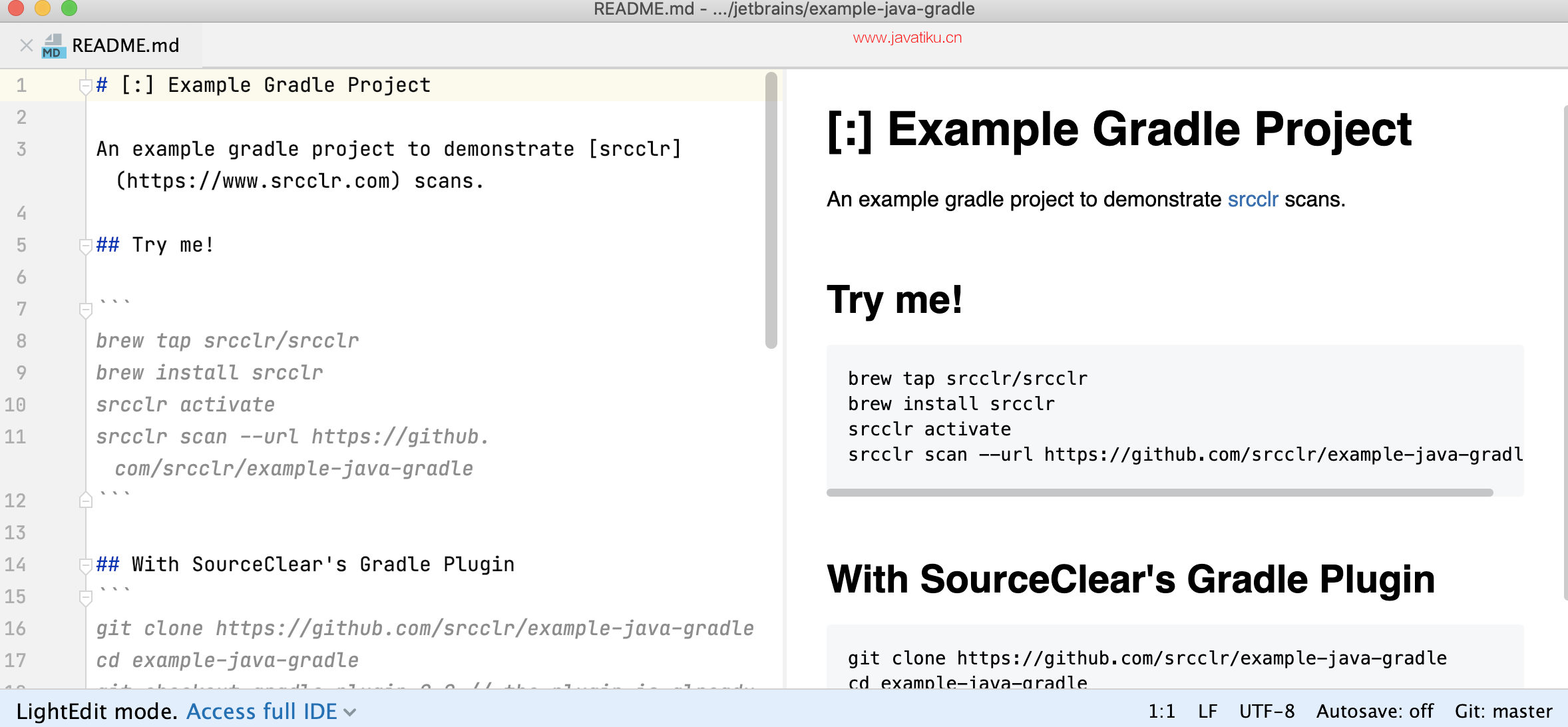Open dropdown arrow next to Access full IDE

pos(350,712)
